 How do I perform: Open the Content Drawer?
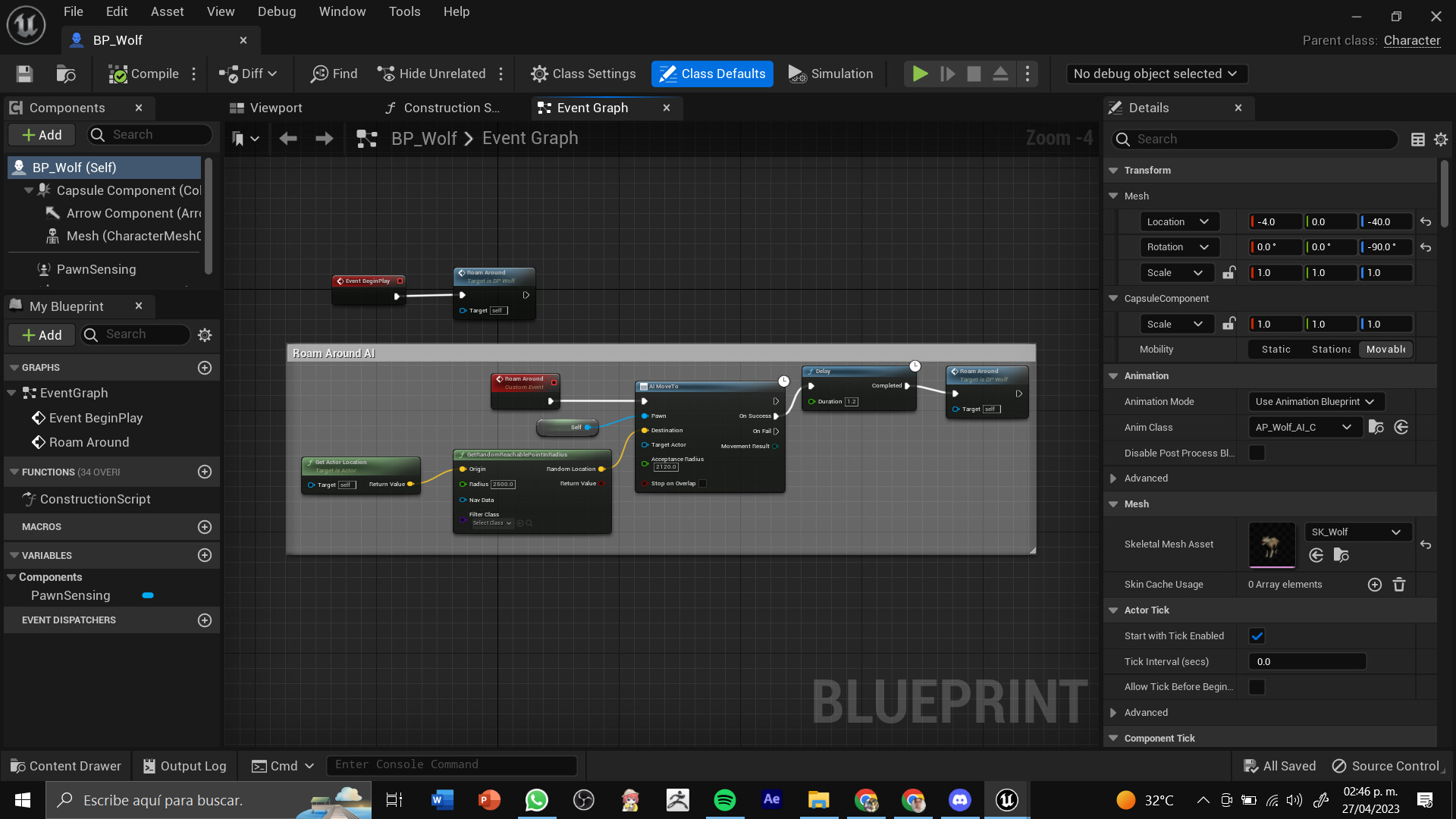[65, 765]
